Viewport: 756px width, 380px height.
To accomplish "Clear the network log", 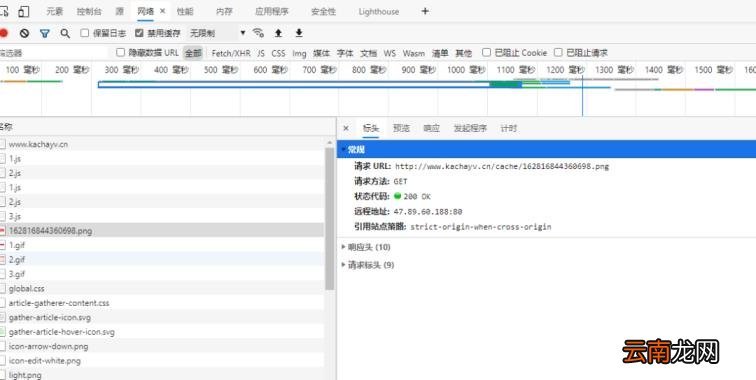I will (x=24, y=33).
